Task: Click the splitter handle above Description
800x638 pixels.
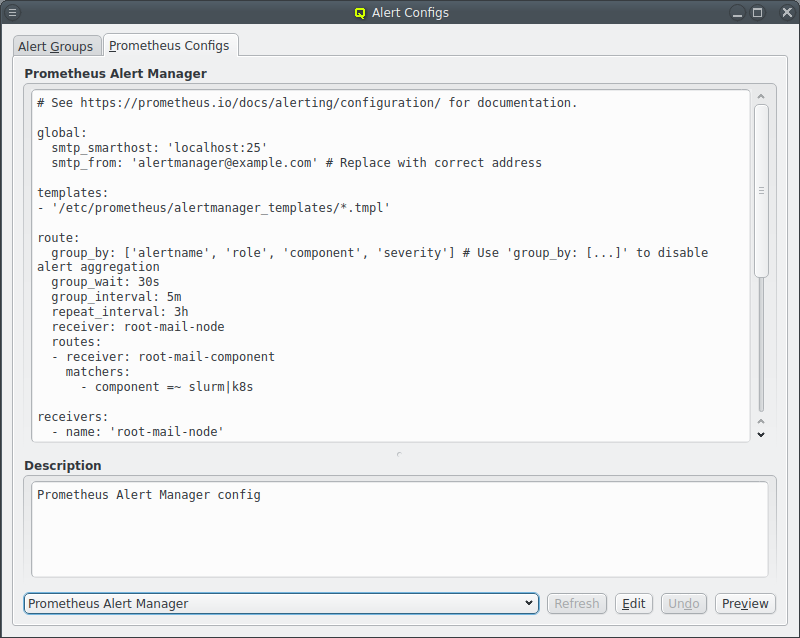Action: click(x=399, y=454)
